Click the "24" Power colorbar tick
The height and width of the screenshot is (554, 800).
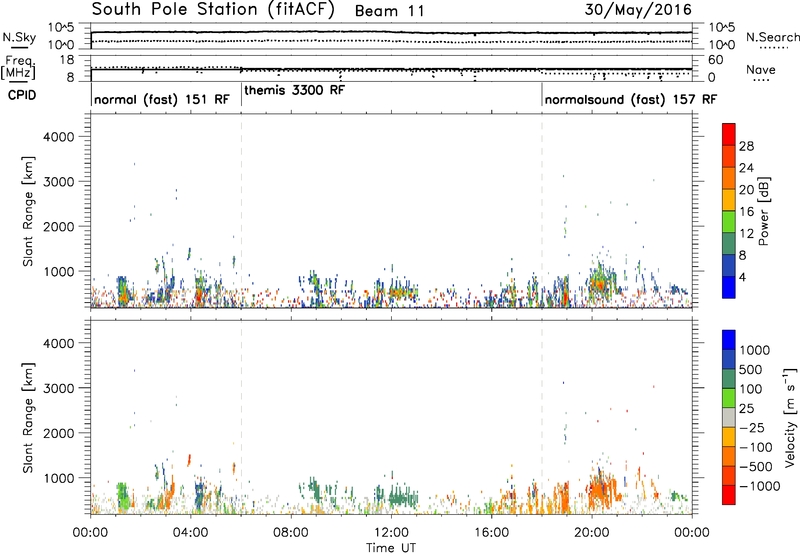coord(746,168)
